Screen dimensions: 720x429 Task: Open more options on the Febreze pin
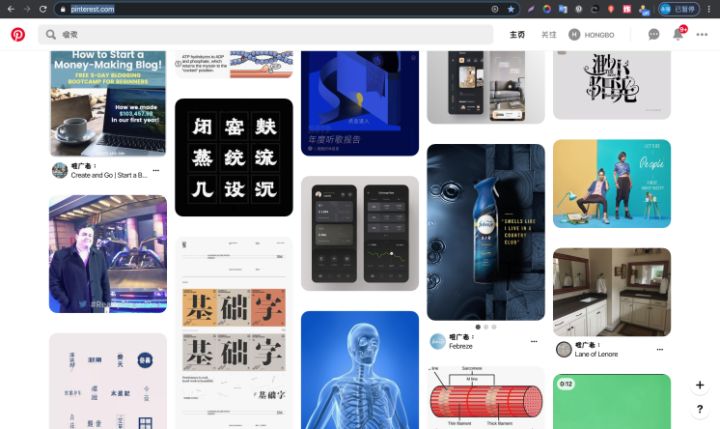point(534,341)
